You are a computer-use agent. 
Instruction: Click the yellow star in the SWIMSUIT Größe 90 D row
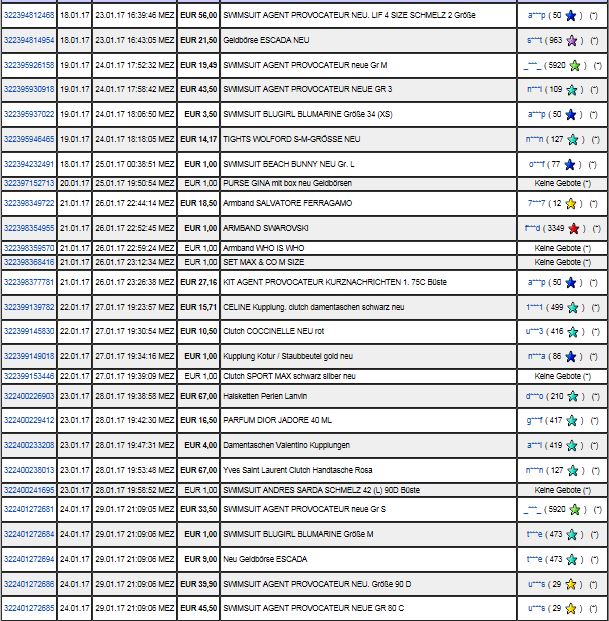[571, 585]
